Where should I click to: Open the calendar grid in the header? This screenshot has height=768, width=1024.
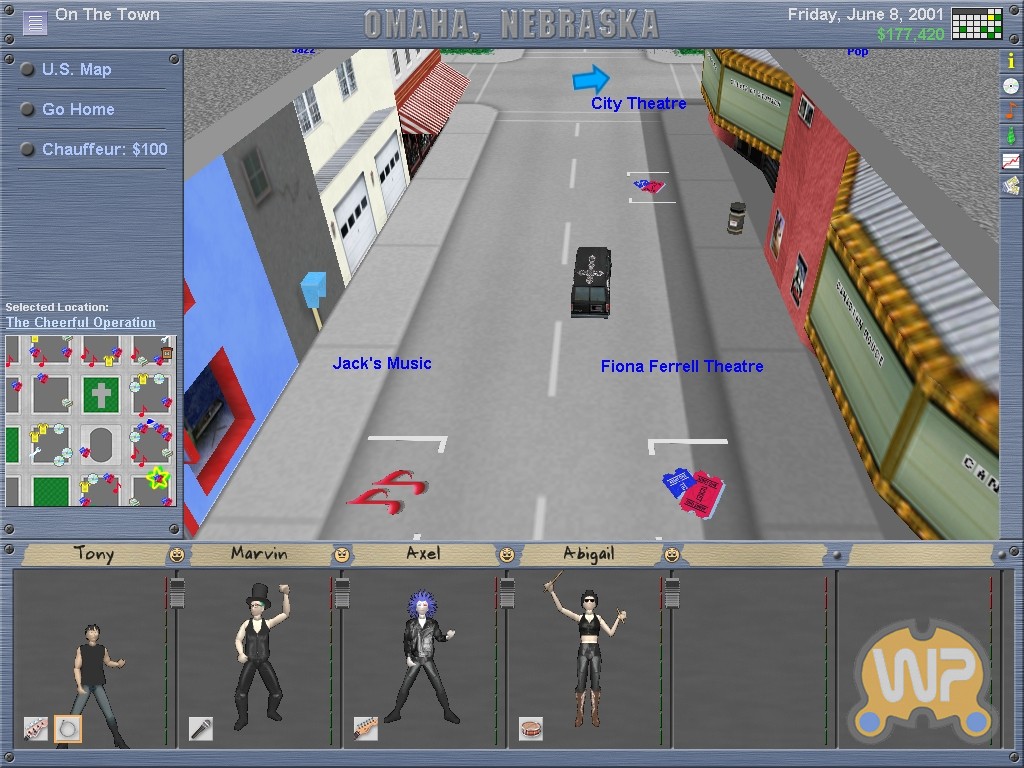pyautogui.click(x=976, y=22)
